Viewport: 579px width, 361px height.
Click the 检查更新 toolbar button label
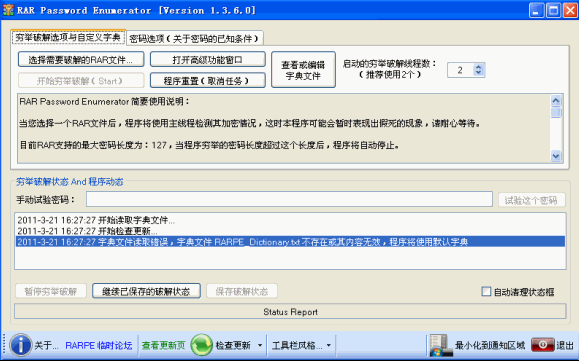pos(233,345)
